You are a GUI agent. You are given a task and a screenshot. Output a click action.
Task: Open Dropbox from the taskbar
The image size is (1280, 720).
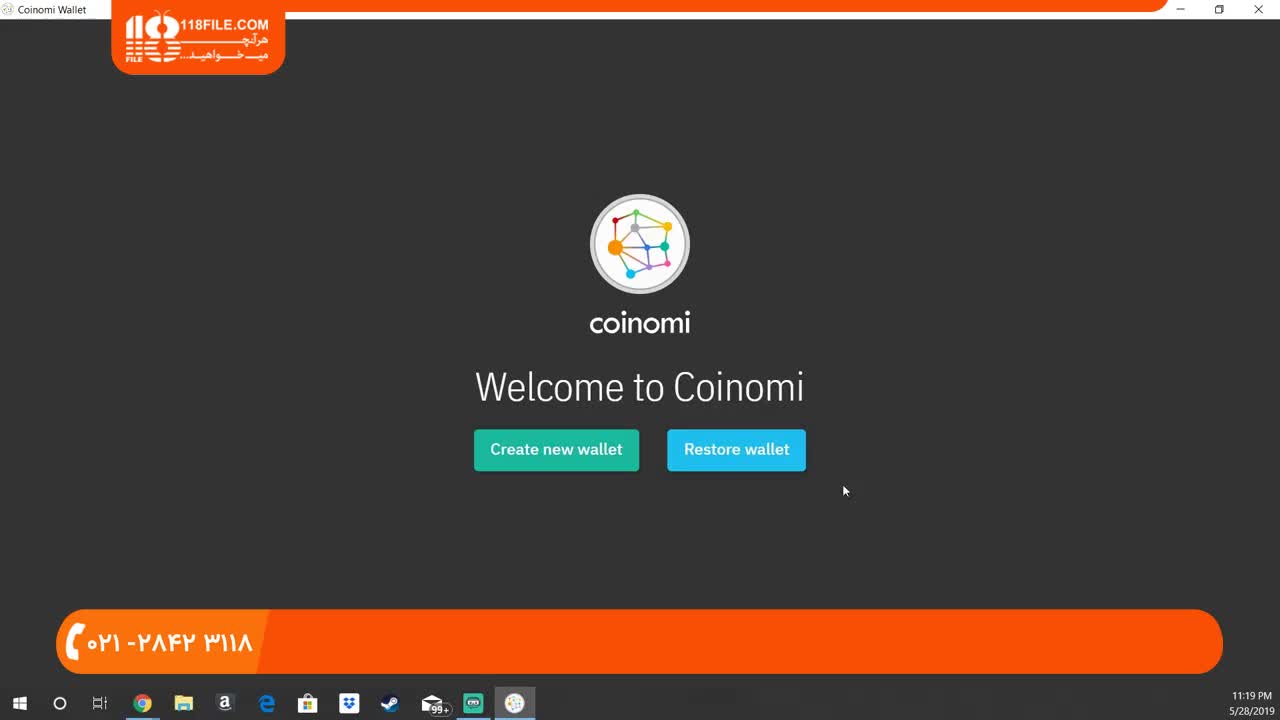(349, 703)
